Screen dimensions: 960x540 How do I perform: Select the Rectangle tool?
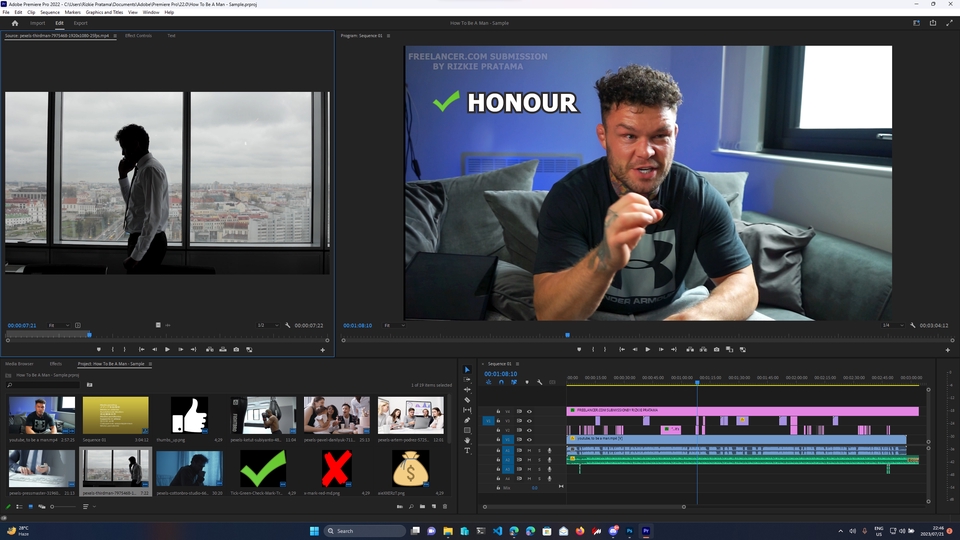pos(467,430)
